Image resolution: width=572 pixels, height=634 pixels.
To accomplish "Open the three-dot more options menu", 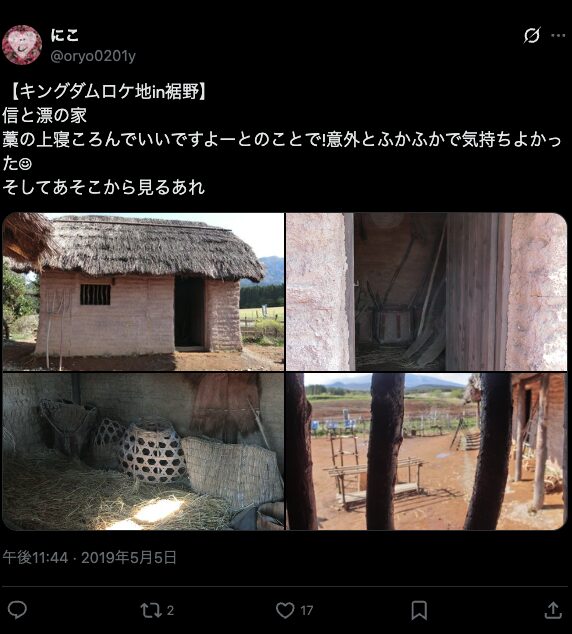I will (558, 36).
